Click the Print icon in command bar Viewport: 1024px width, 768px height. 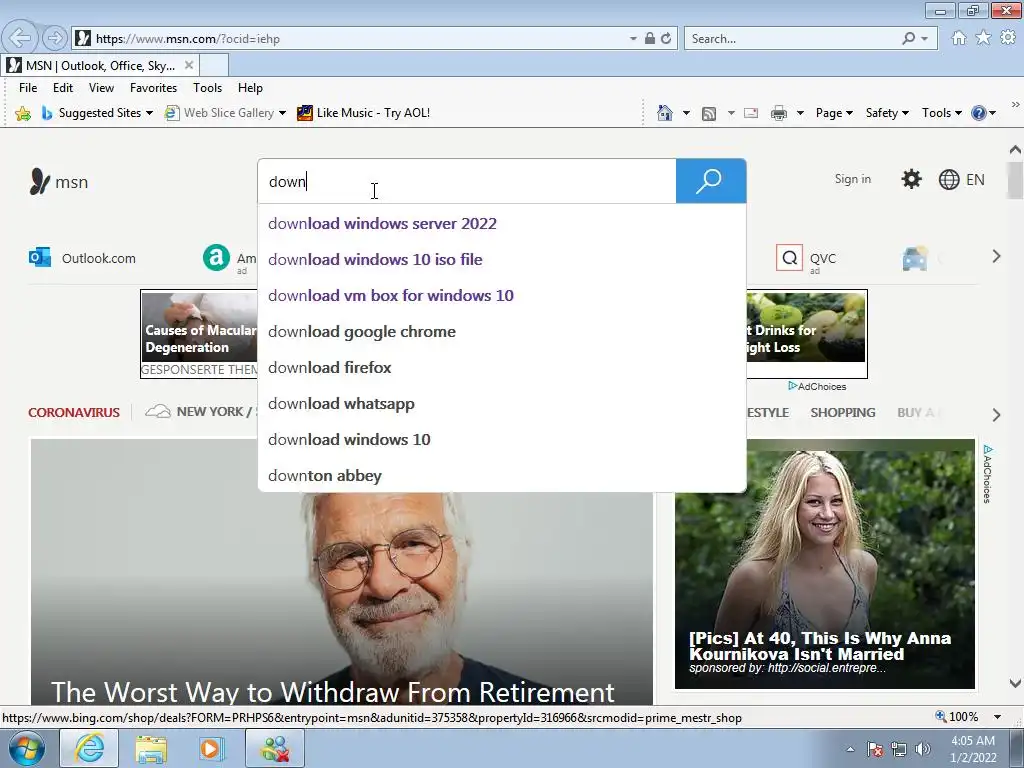coord(778,113)
